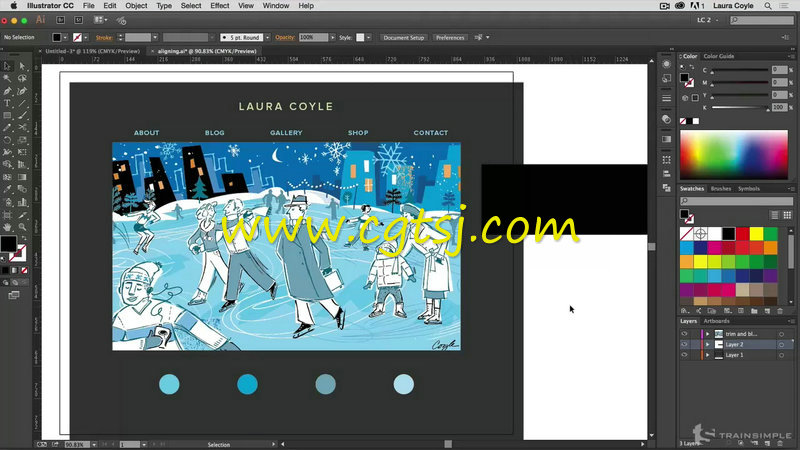Click New Swatch icon in Swatches panel
800x450 pixels.
(767, 311)
